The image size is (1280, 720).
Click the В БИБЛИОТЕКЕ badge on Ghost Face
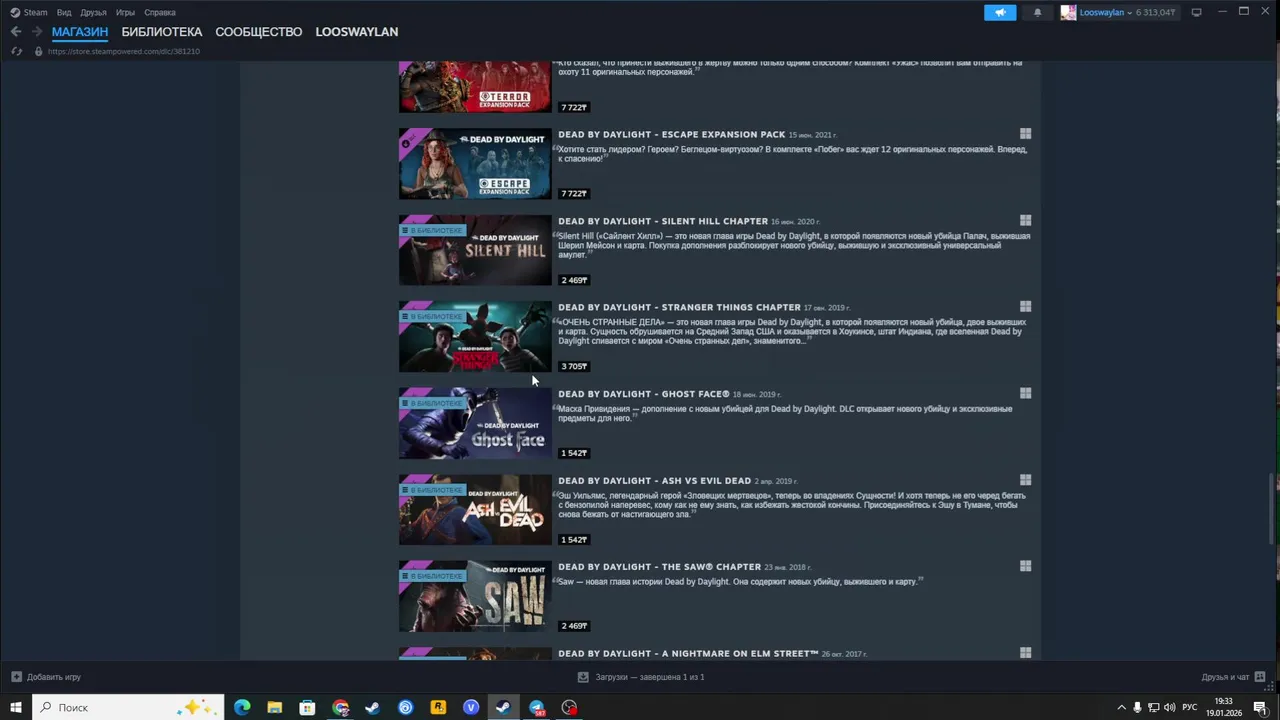point(432,403)
